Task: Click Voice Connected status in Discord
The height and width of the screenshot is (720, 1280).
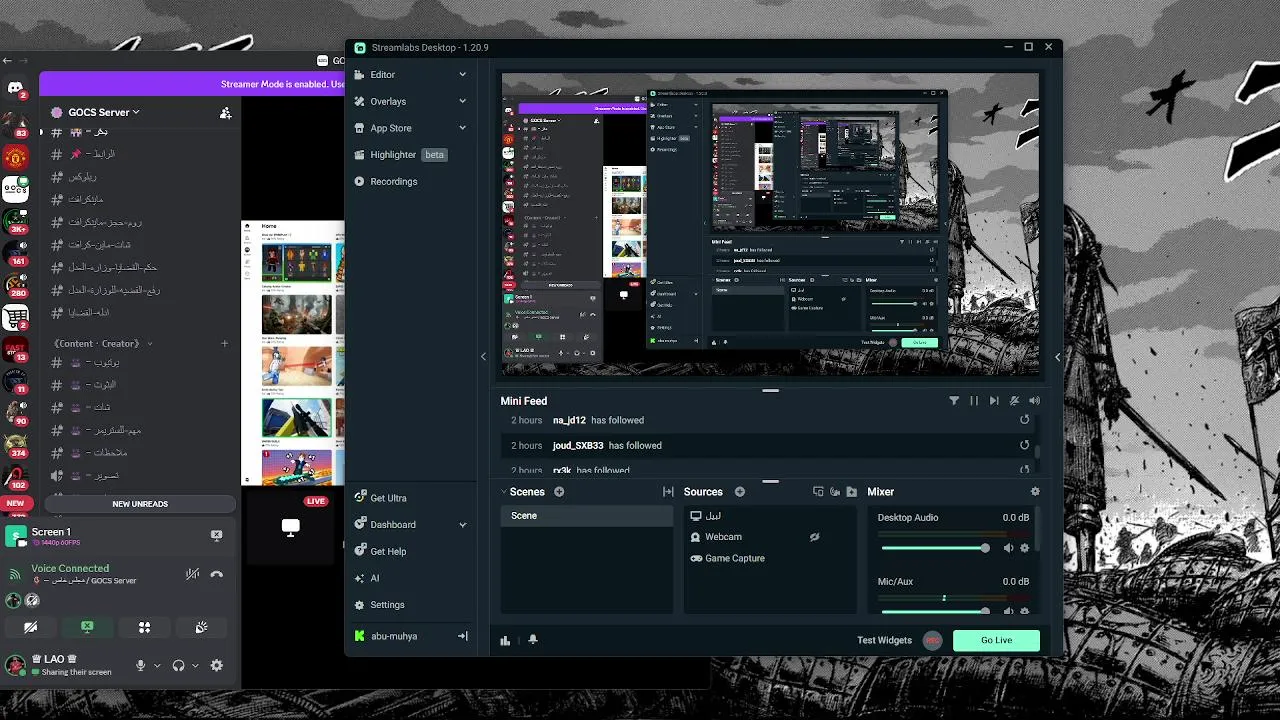Action: 70,568
